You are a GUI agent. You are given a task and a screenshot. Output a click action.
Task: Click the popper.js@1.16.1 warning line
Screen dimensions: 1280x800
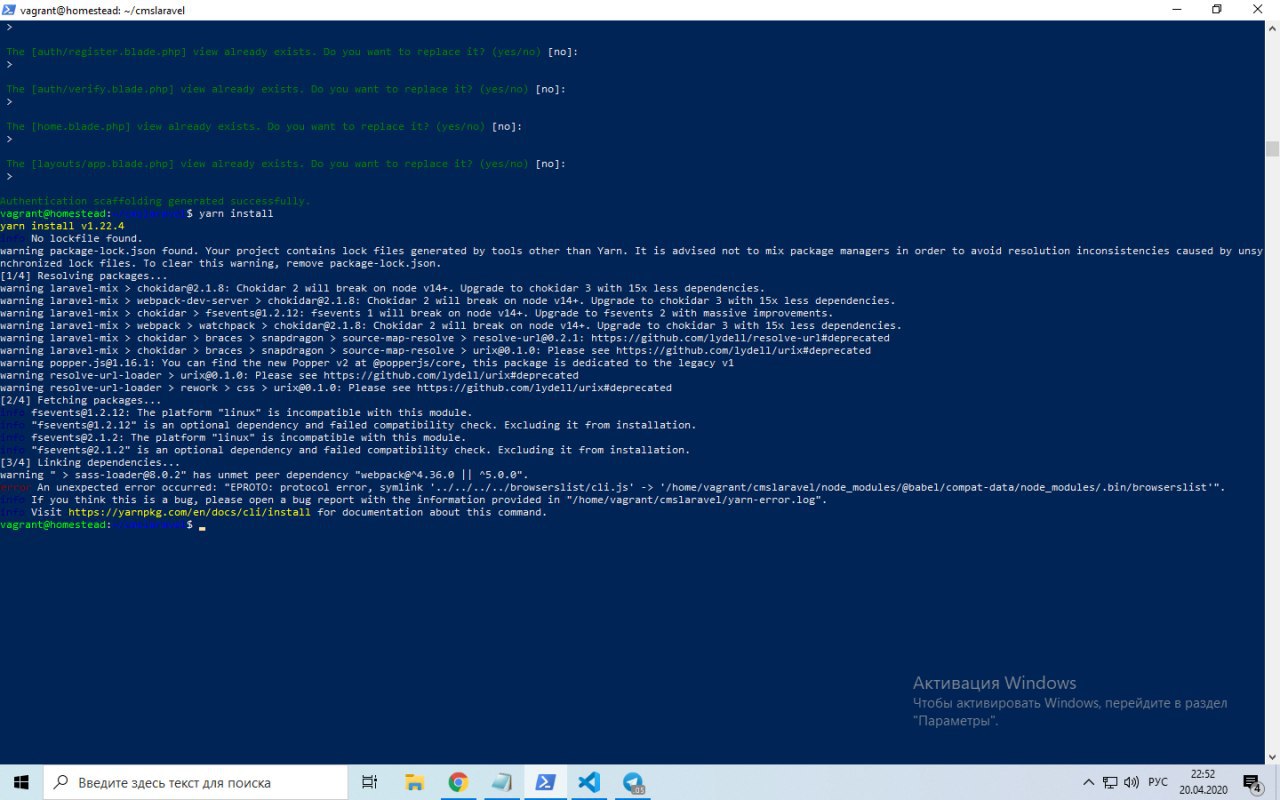367,363
